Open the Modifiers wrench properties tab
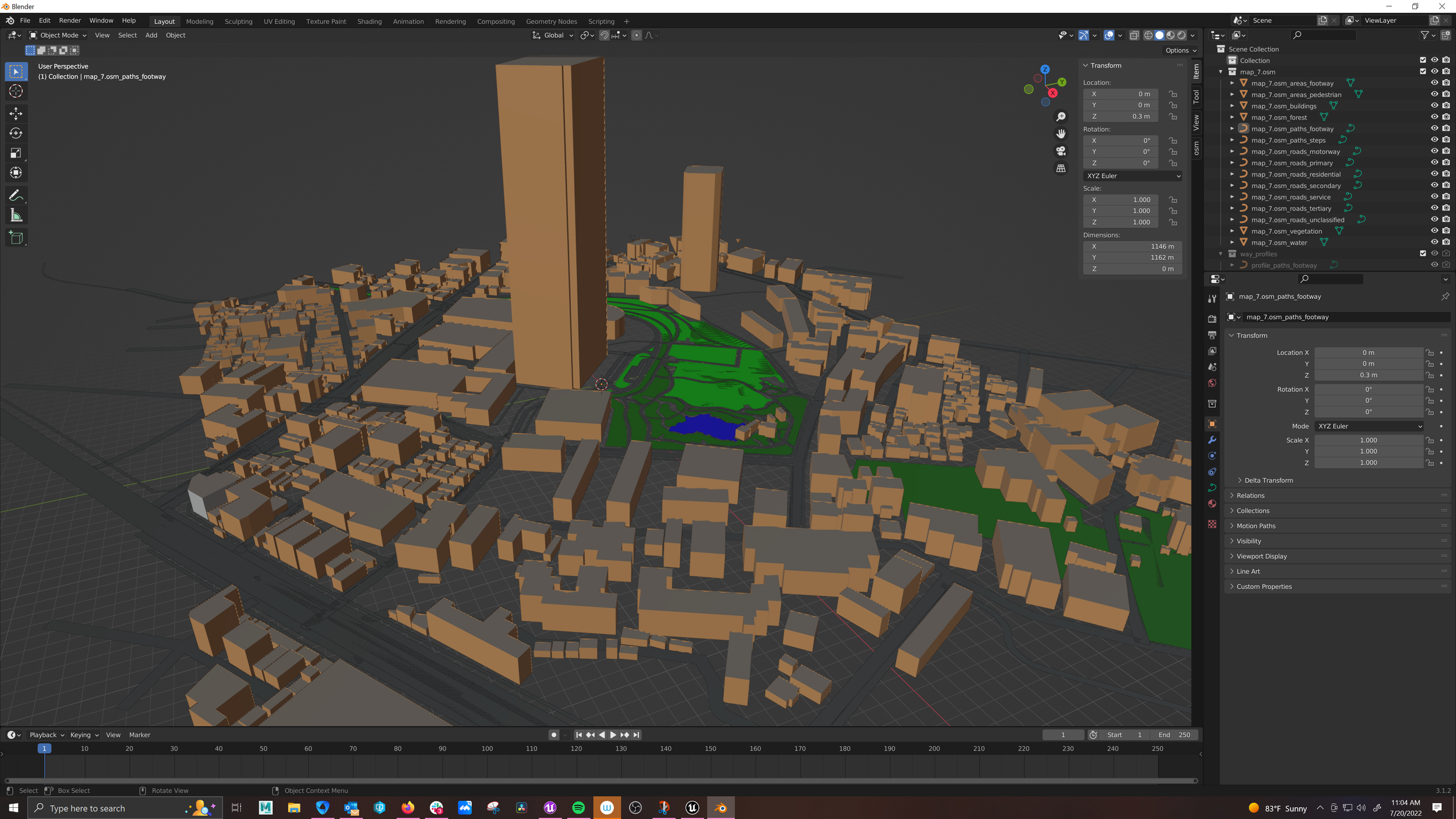 click(x=1212, y=440)
